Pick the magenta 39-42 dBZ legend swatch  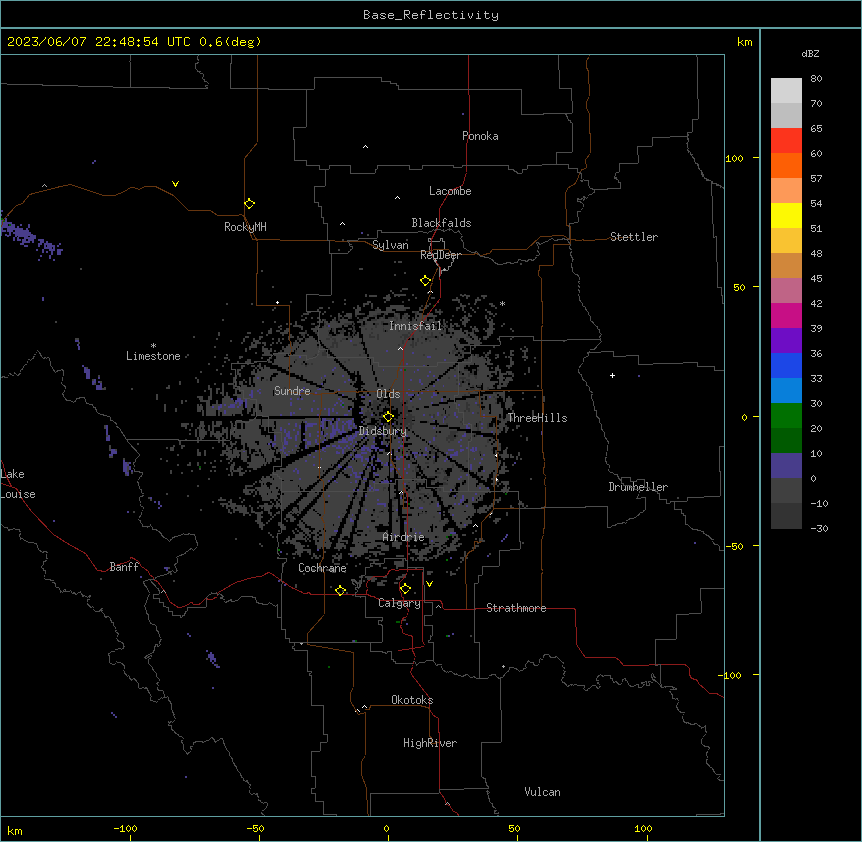[786, 315]
